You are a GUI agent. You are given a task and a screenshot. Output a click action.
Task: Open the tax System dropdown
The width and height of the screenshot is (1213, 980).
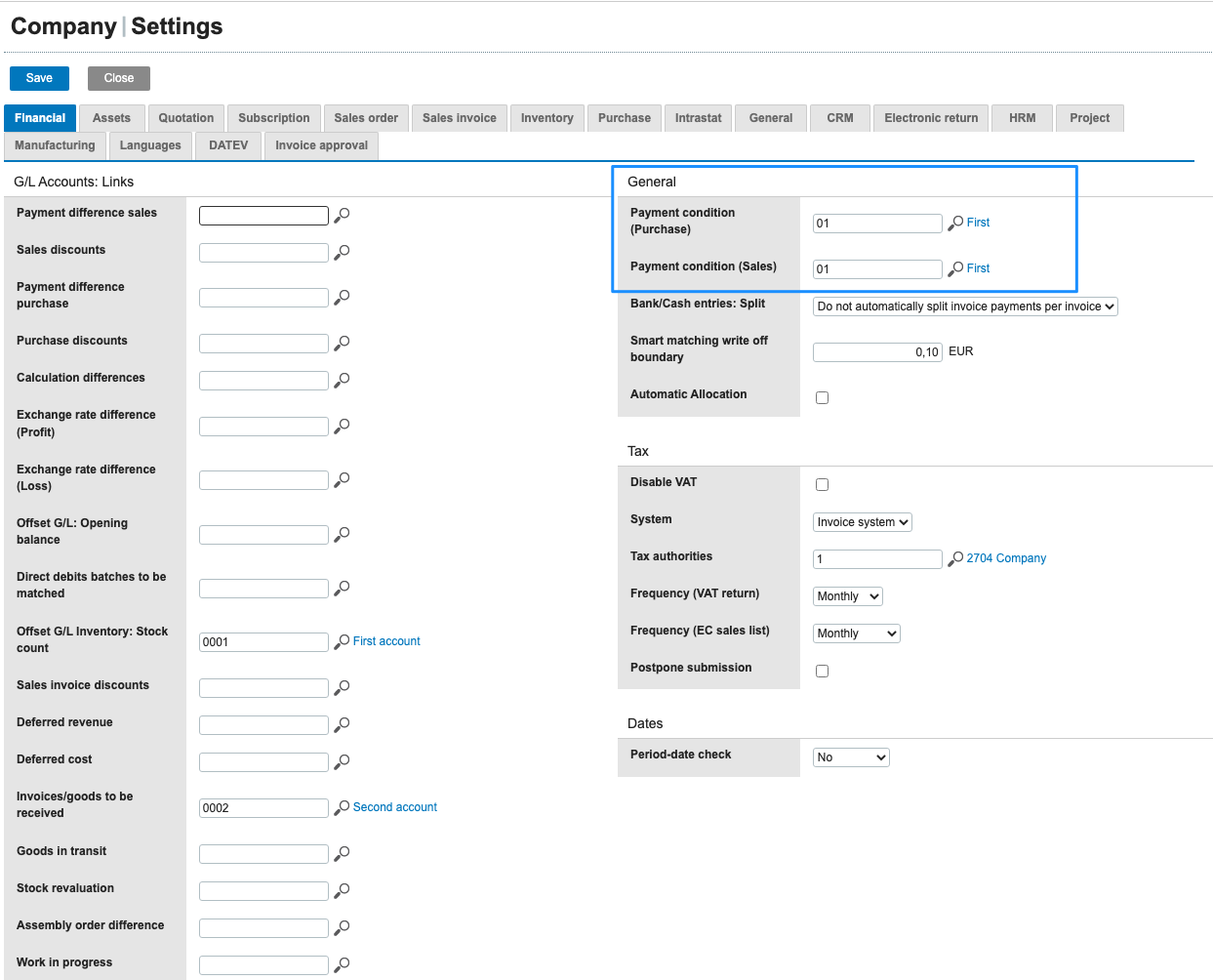[x=863, y=522]
